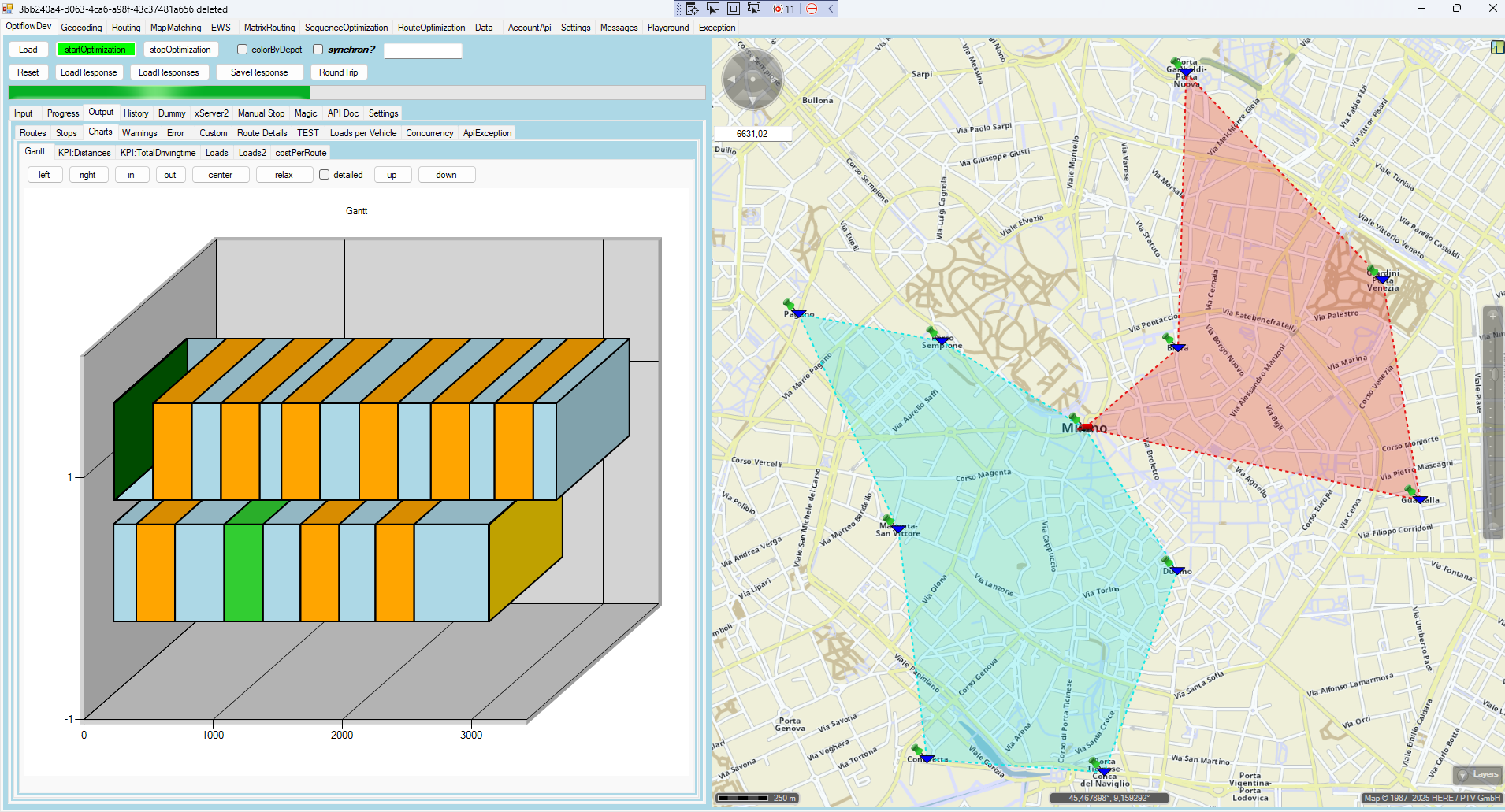Image resolution: width=1505 pixels, height=812 pixels.
Task: Click the Select Element debug toolbar icon
Action: tap(712, 9)
